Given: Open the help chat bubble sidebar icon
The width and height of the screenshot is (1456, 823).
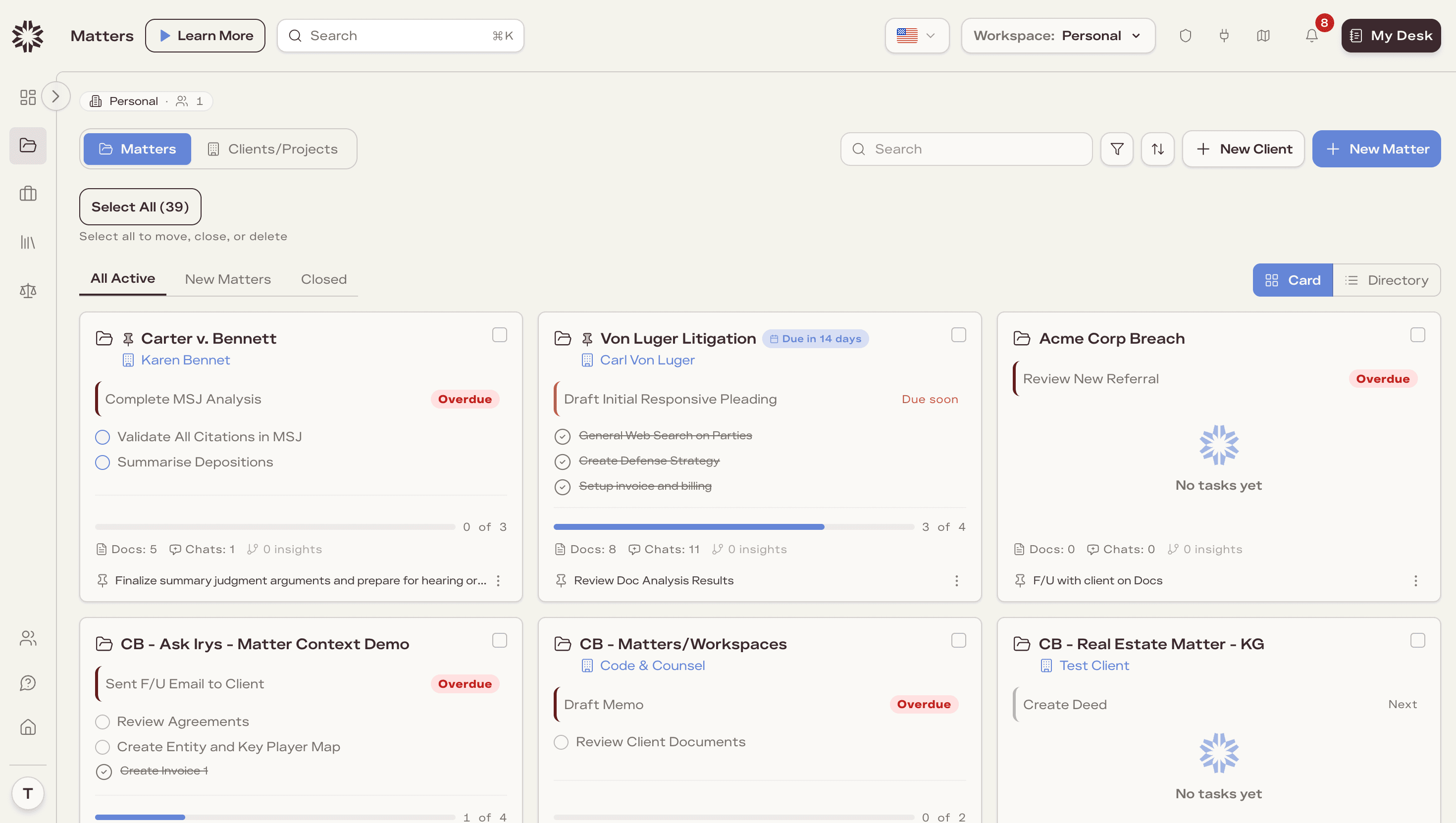Looking at the screenshot, I should tap(28, 683).
